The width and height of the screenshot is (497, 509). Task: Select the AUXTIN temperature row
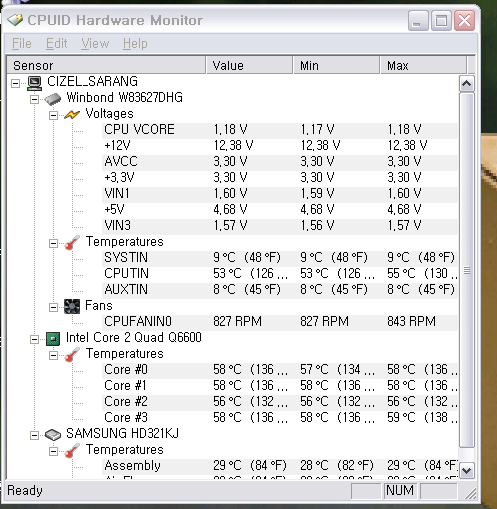click(280, 290)
